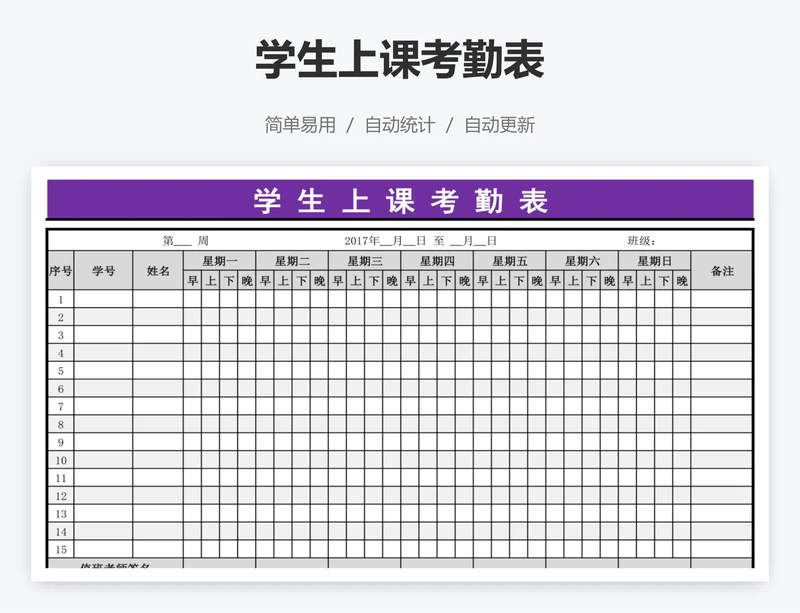Click the 星期三 header cell
The image size is (800, 613).
point(365,261)
